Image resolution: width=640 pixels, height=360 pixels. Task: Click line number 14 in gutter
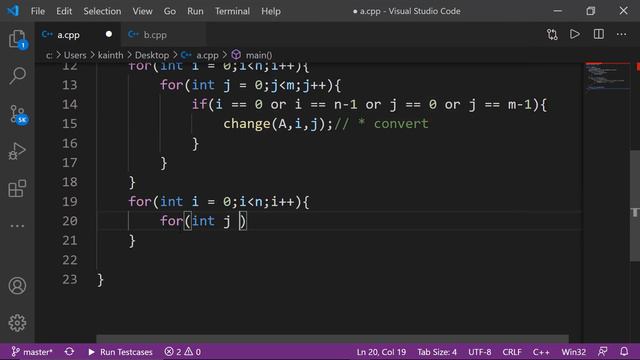pos(69,104)
